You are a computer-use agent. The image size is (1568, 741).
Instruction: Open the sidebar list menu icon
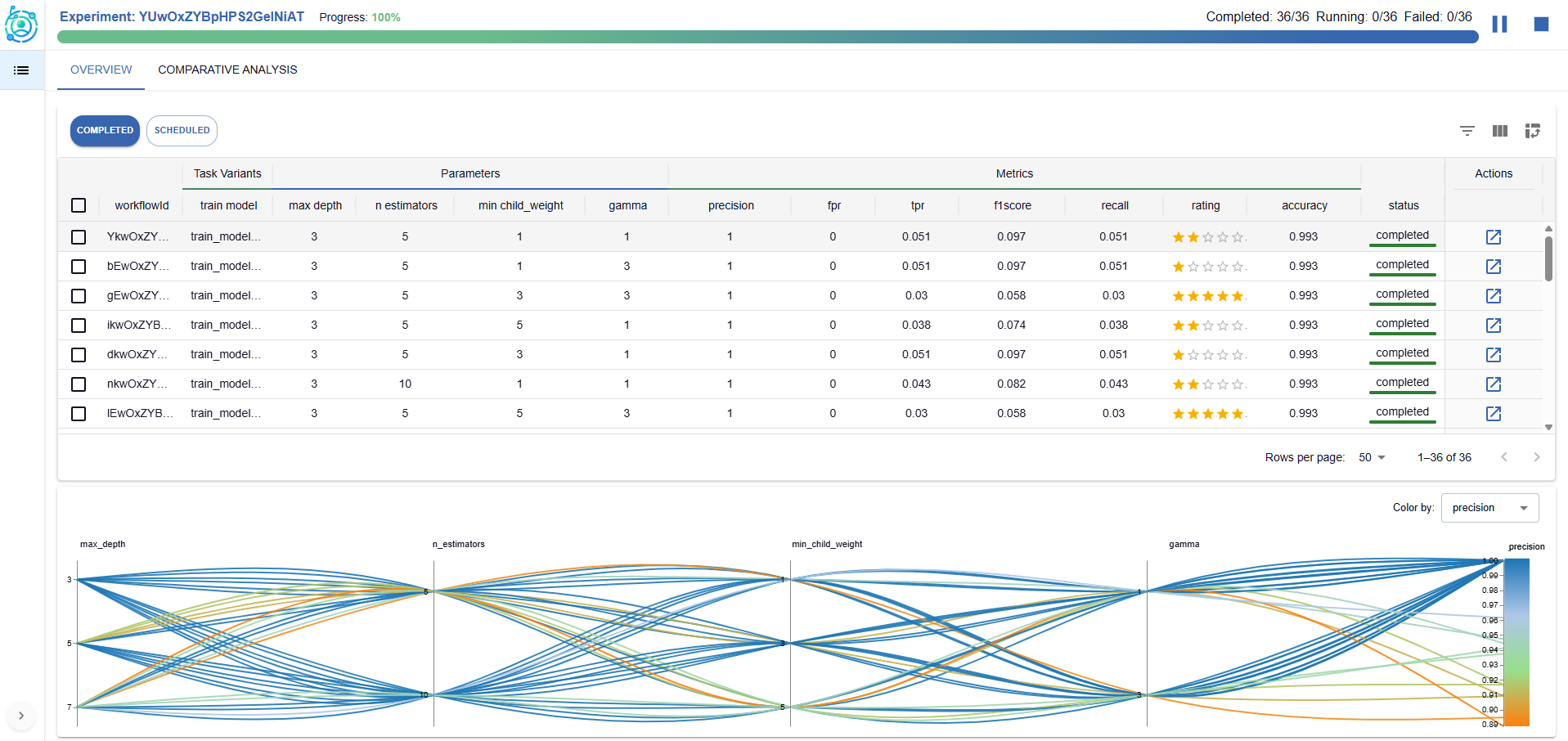pos(22,70)
